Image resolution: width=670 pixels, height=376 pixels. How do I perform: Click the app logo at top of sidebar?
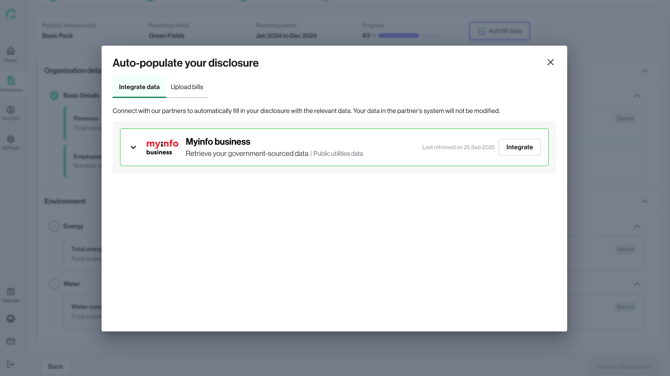tap(11, 15)
